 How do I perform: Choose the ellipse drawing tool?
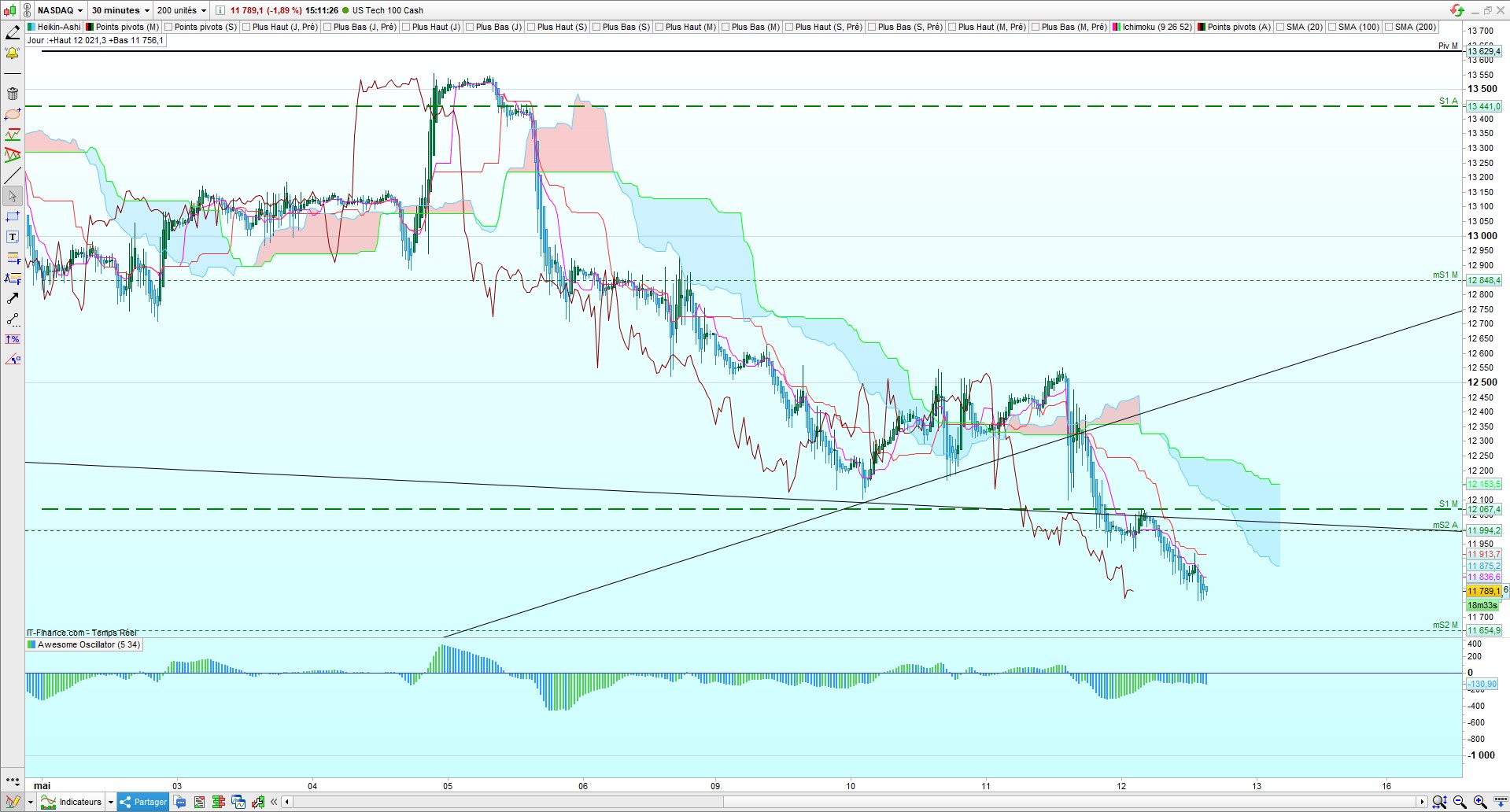click(x=13, y=114)
